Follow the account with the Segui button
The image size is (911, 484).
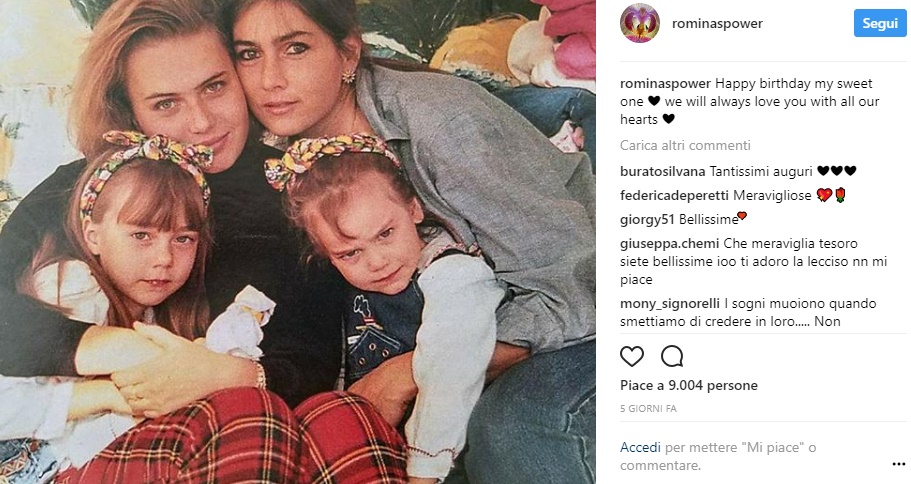point(880,23)
